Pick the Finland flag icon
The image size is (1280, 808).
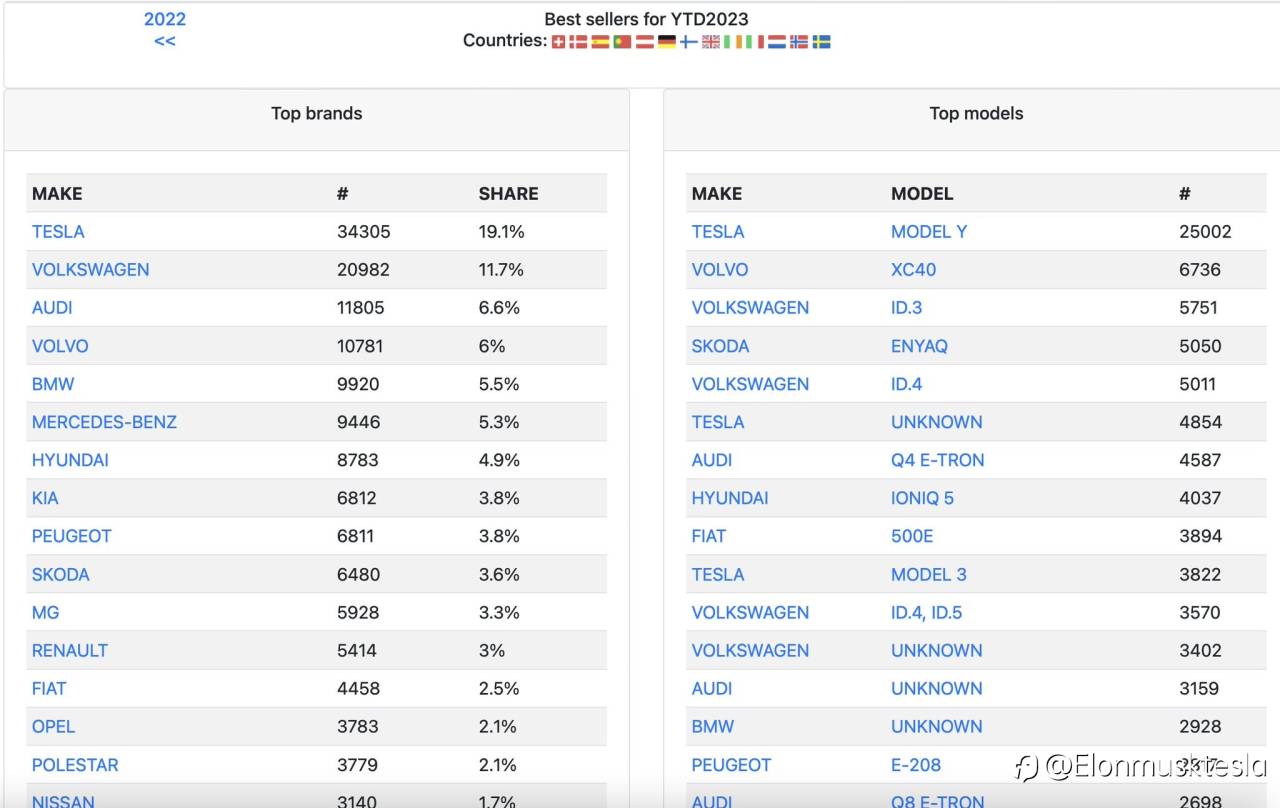tap(689, 42)
